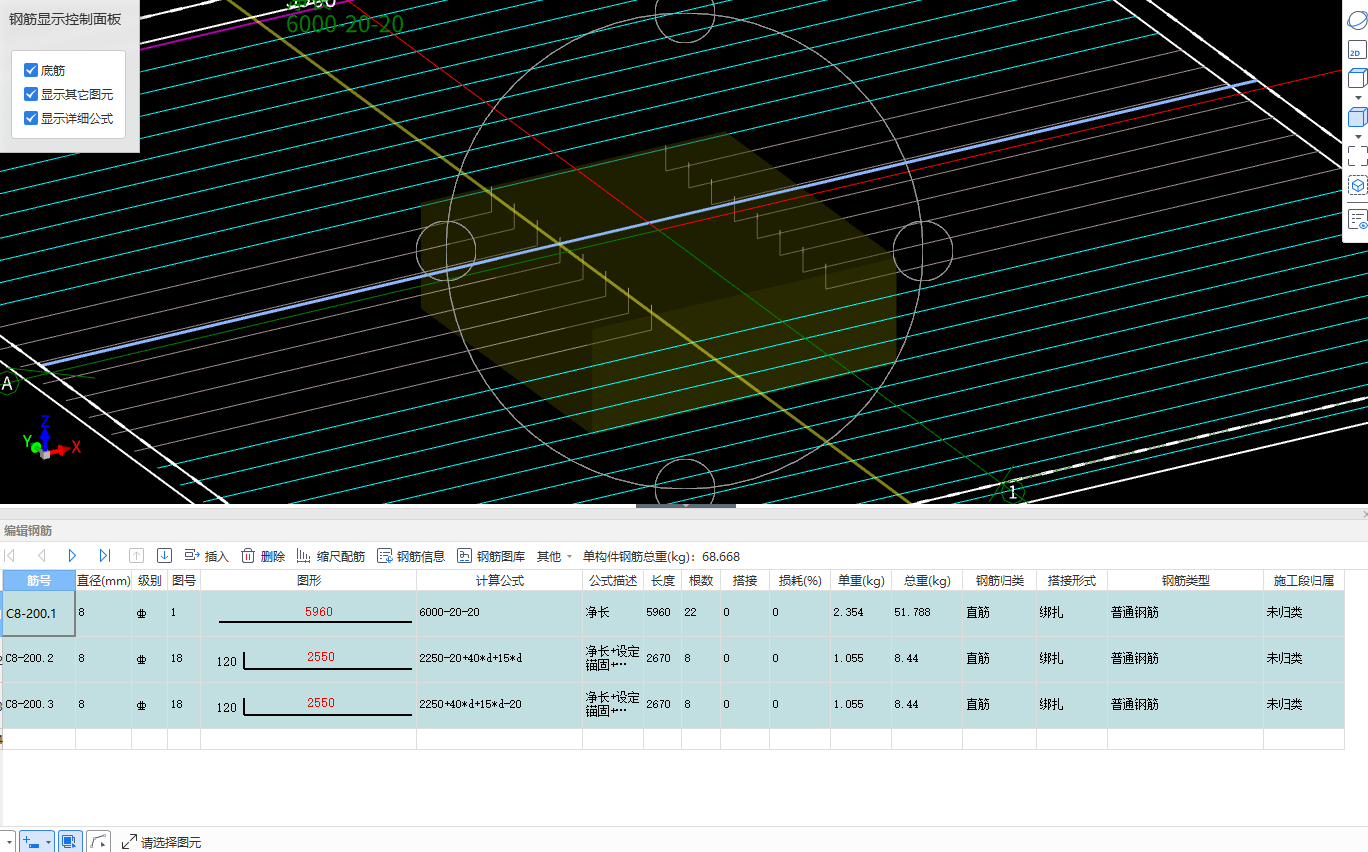
Task: Jump to the last rebar record
Action: point(104,556)
